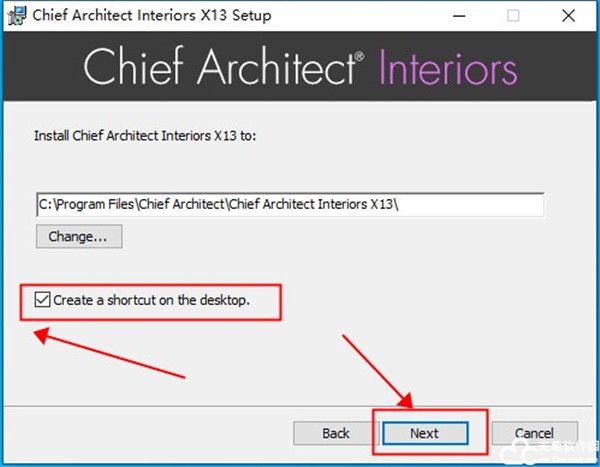This screenshot has width=600, height=467.
Task: Click the maximize button in title bar
Action: pyautogui.click(x=513, y=16)
